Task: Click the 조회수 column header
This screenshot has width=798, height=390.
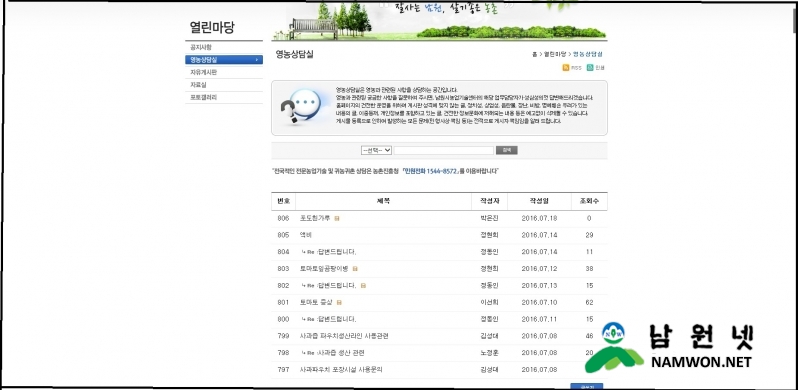Action: pyautogui.click(x=589, y=201)
